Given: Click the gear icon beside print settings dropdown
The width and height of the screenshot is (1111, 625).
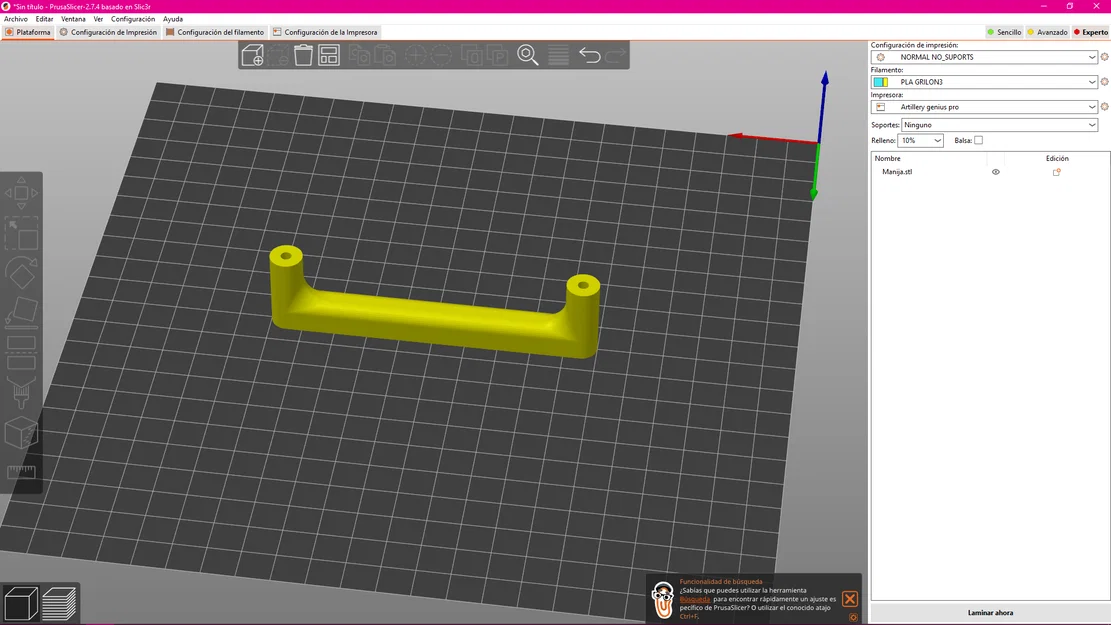Looking at the screenshot, I should 1104,57.
